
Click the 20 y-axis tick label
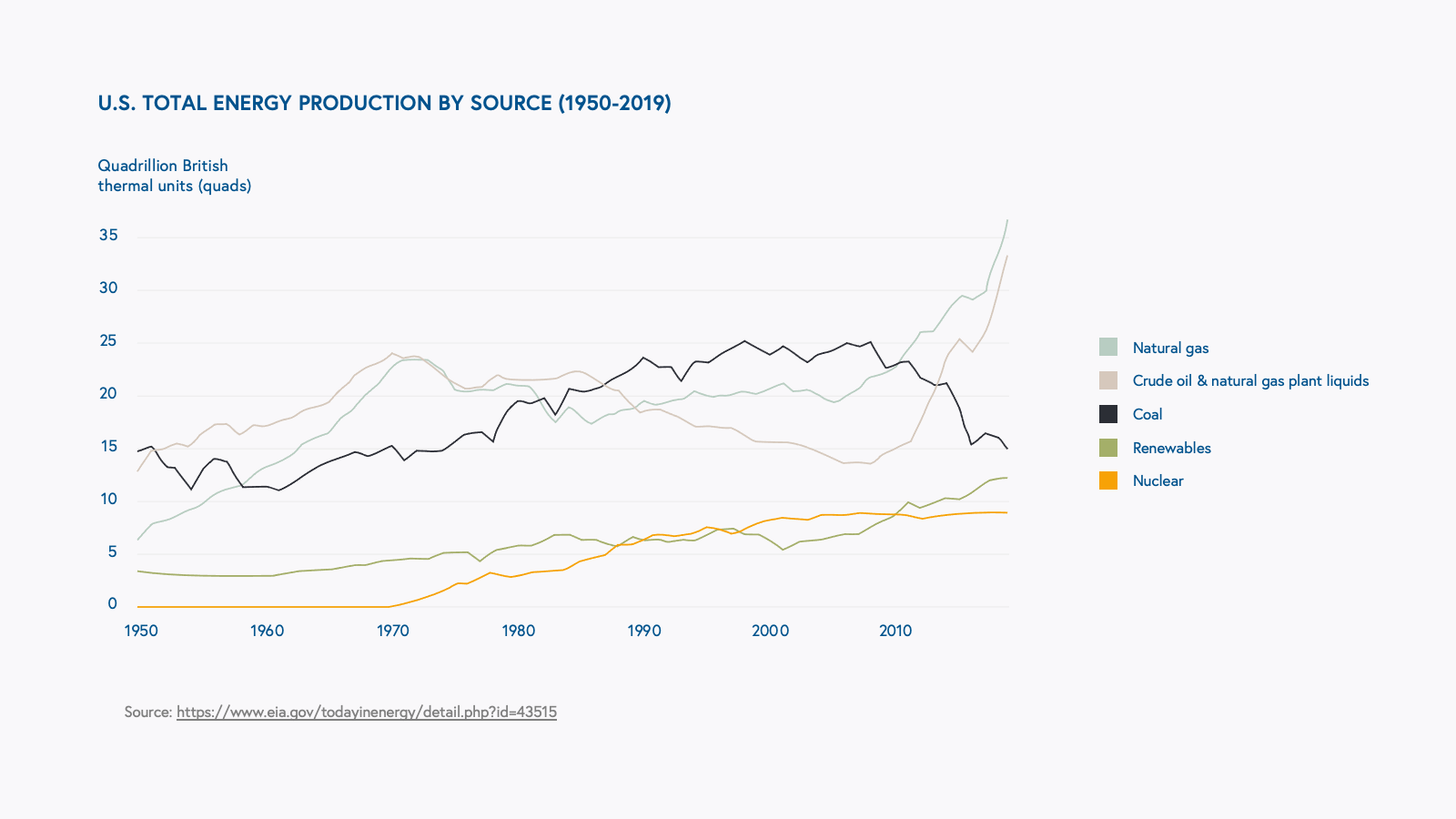(108, 393)
